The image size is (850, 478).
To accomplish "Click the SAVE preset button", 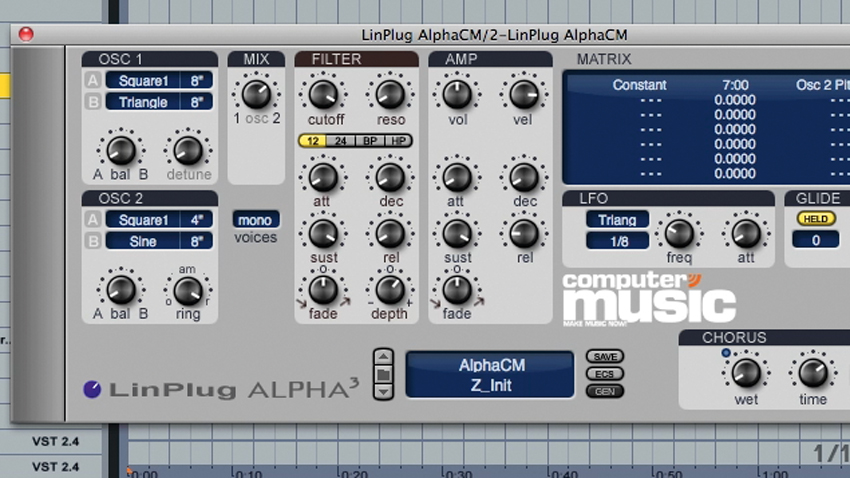I will (x=605, y=357).
